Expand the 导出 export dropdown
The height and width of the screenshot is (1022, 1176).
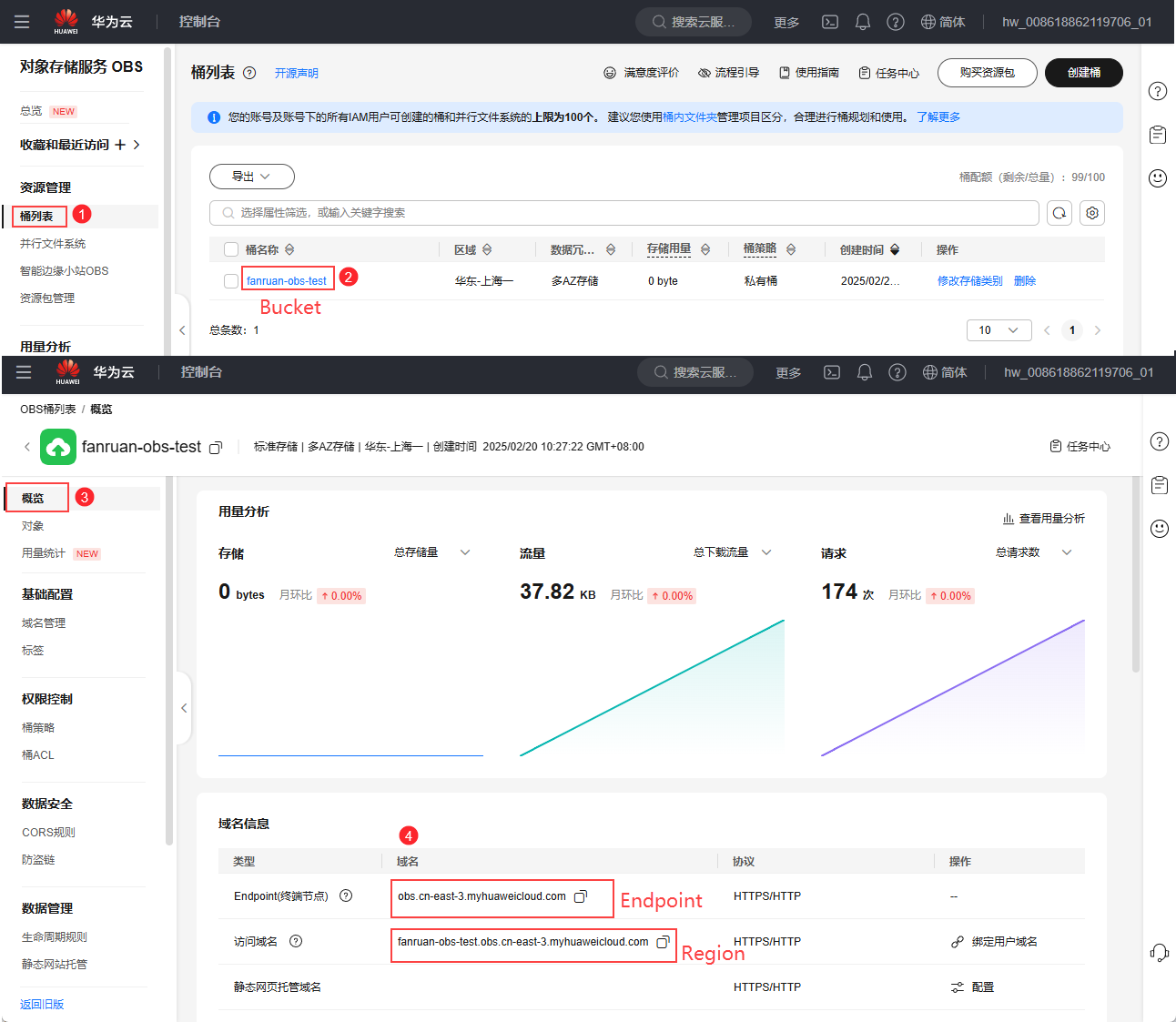click(252, 177)
